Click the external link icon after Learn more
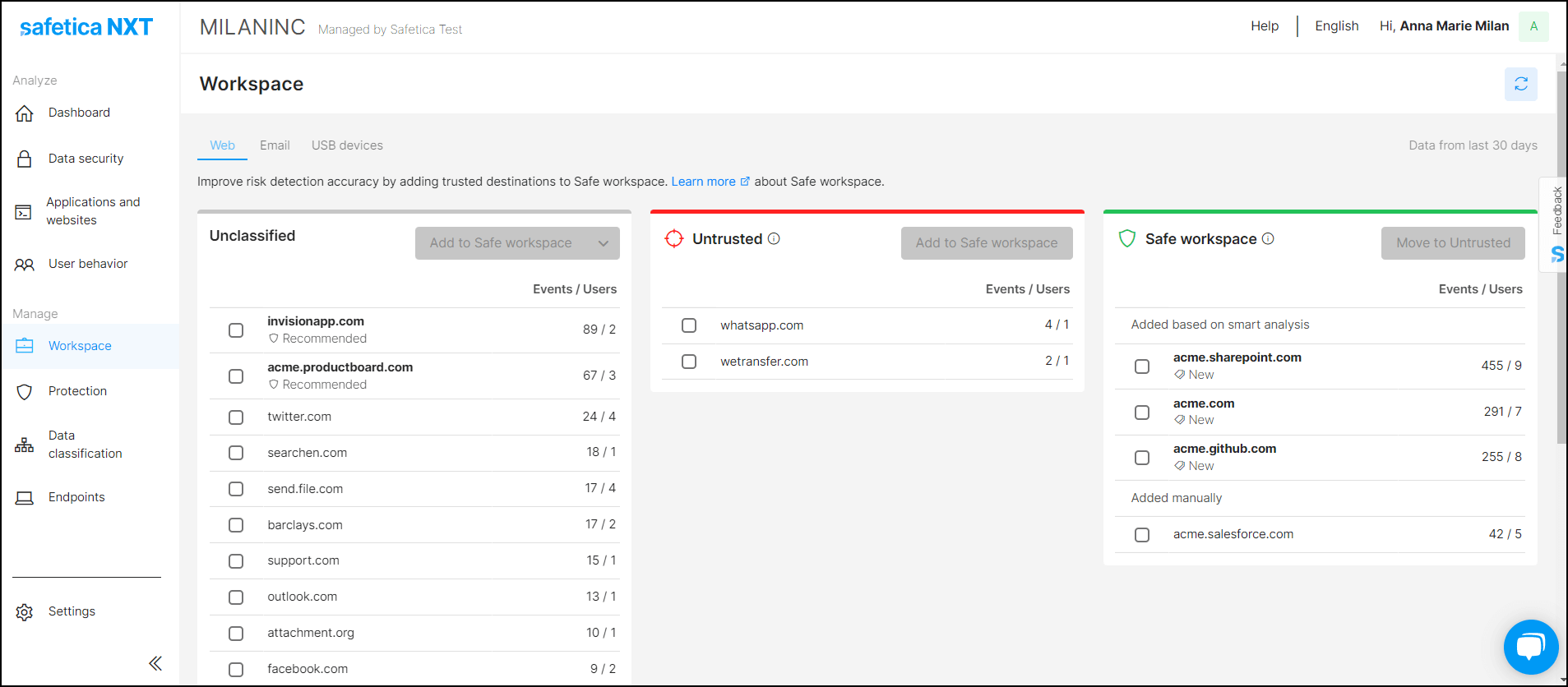This screenshot has height=687, width=1568. [745, 182]
